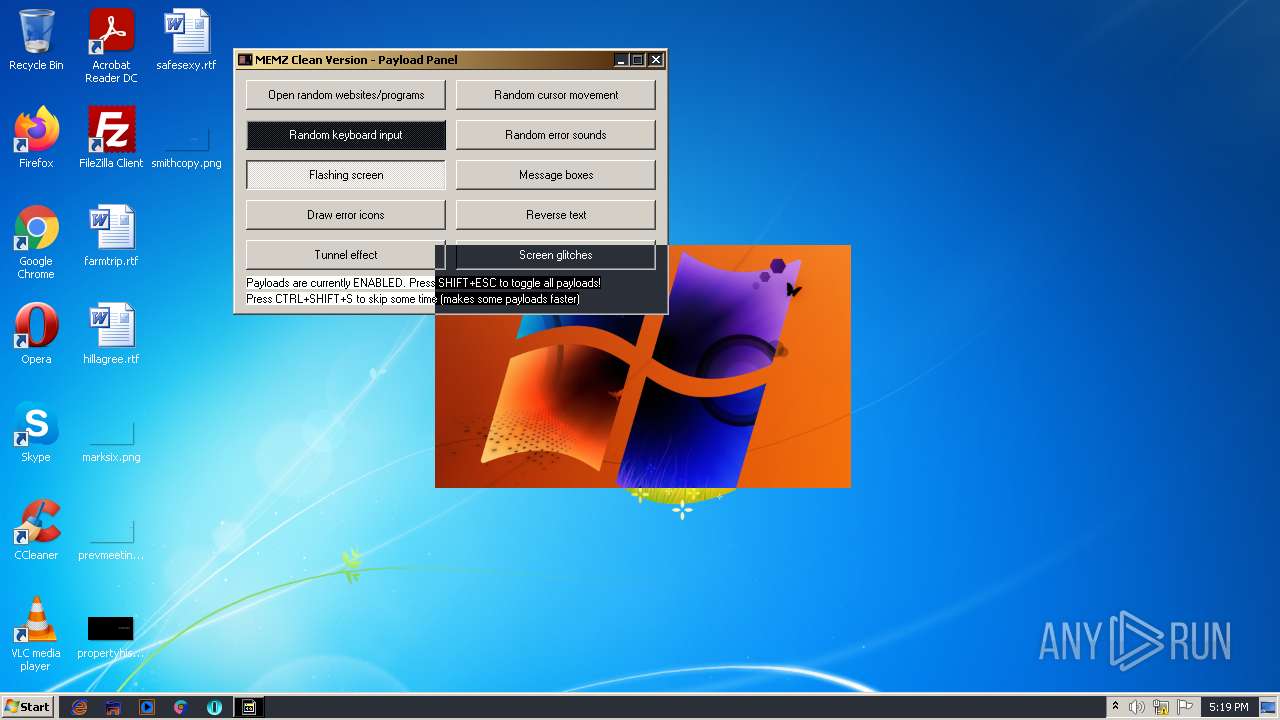The height and width of the screenshot is (720, 1280).
Task: Minimize the MEMZ Payload Panel window
Action: (620, 60)
